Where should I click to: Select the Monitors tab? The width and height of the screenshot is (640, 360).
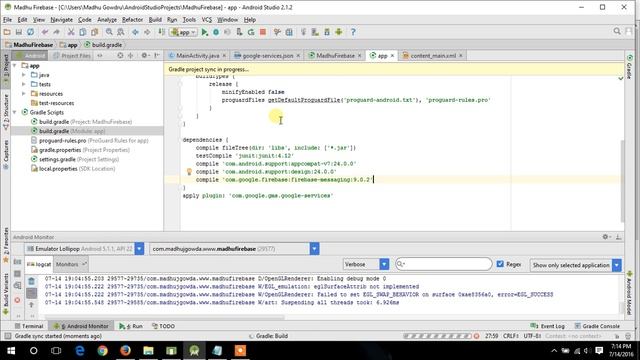click(71, 264)
